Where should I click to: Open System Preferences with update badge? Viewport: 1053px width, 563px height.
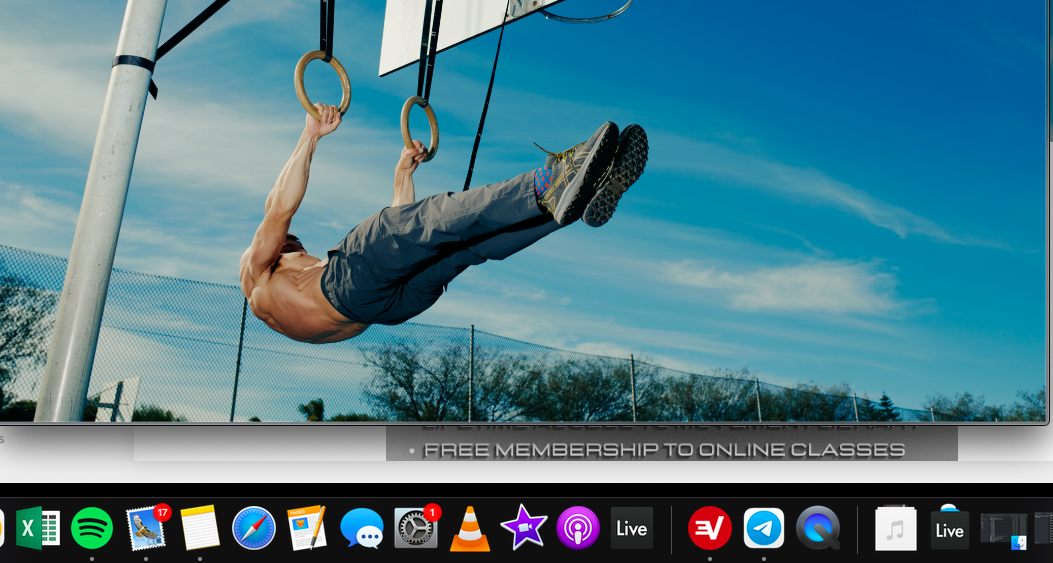[x=417, y=527]
